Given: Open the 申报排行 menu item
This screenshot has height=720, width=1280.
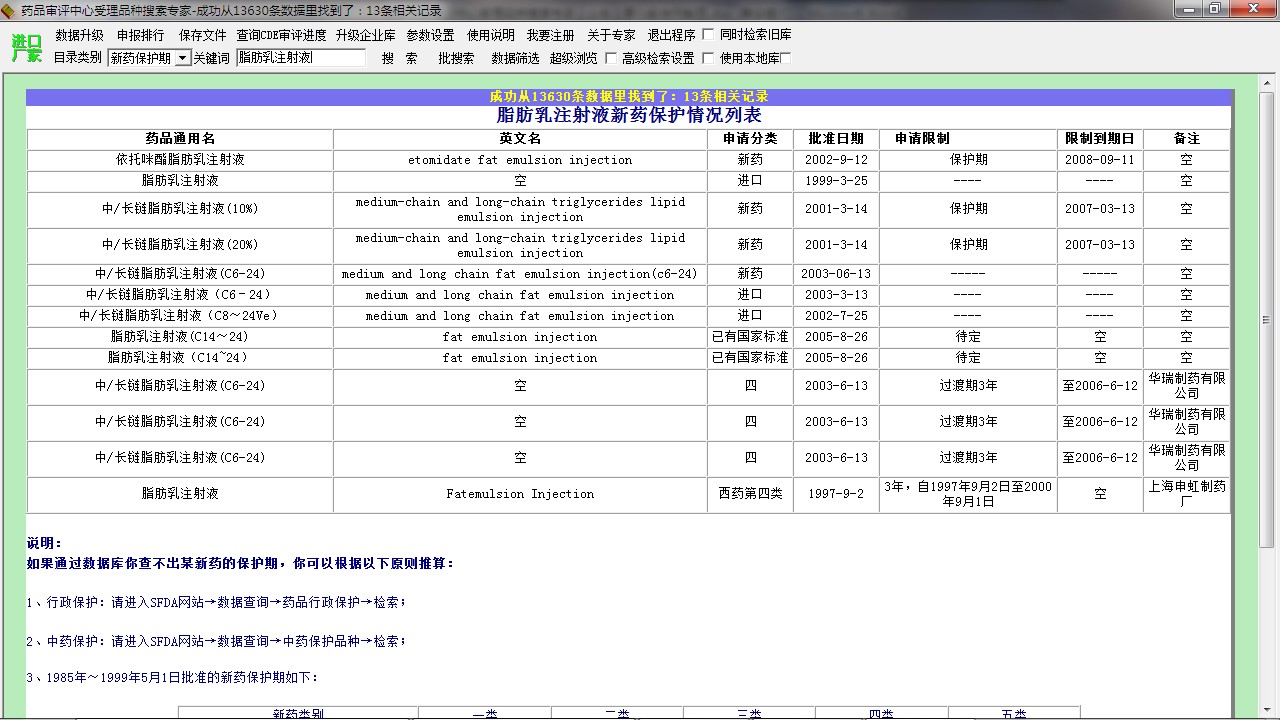Looking at the screenshot, I should click(141, 35).
